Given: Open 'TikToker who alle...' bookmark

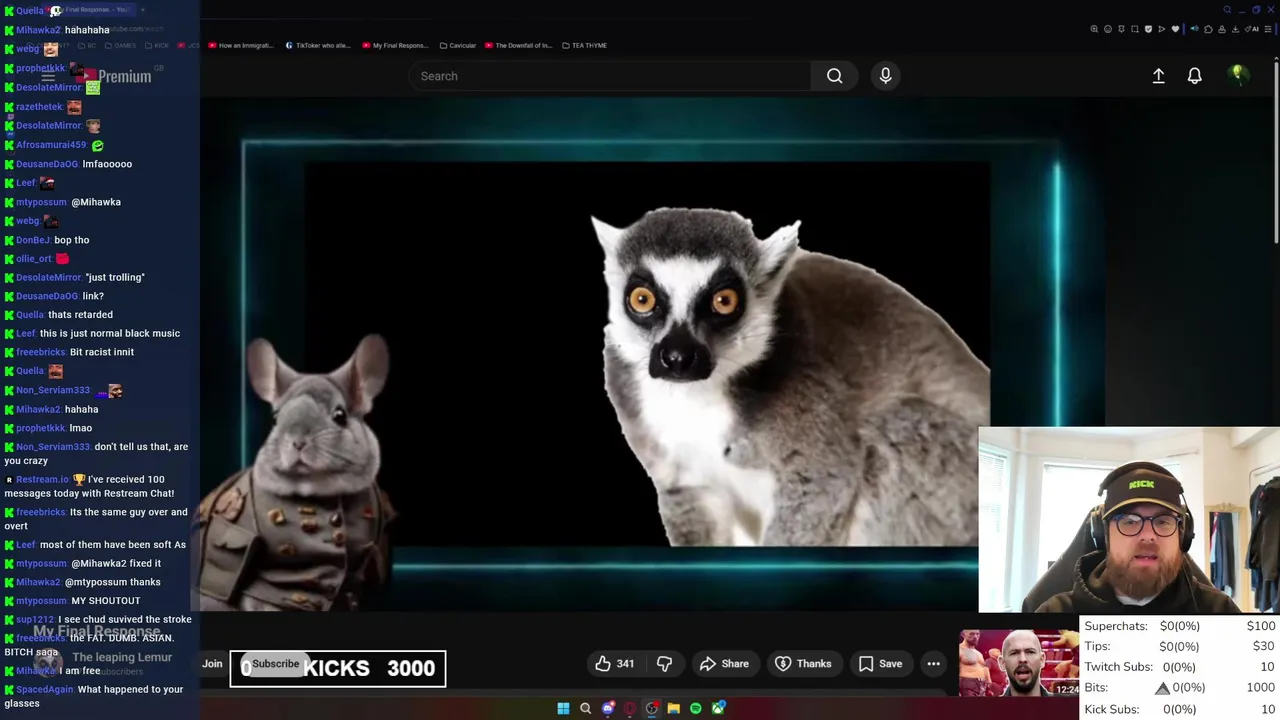Looking at the screenshot, I should (318, 45).
